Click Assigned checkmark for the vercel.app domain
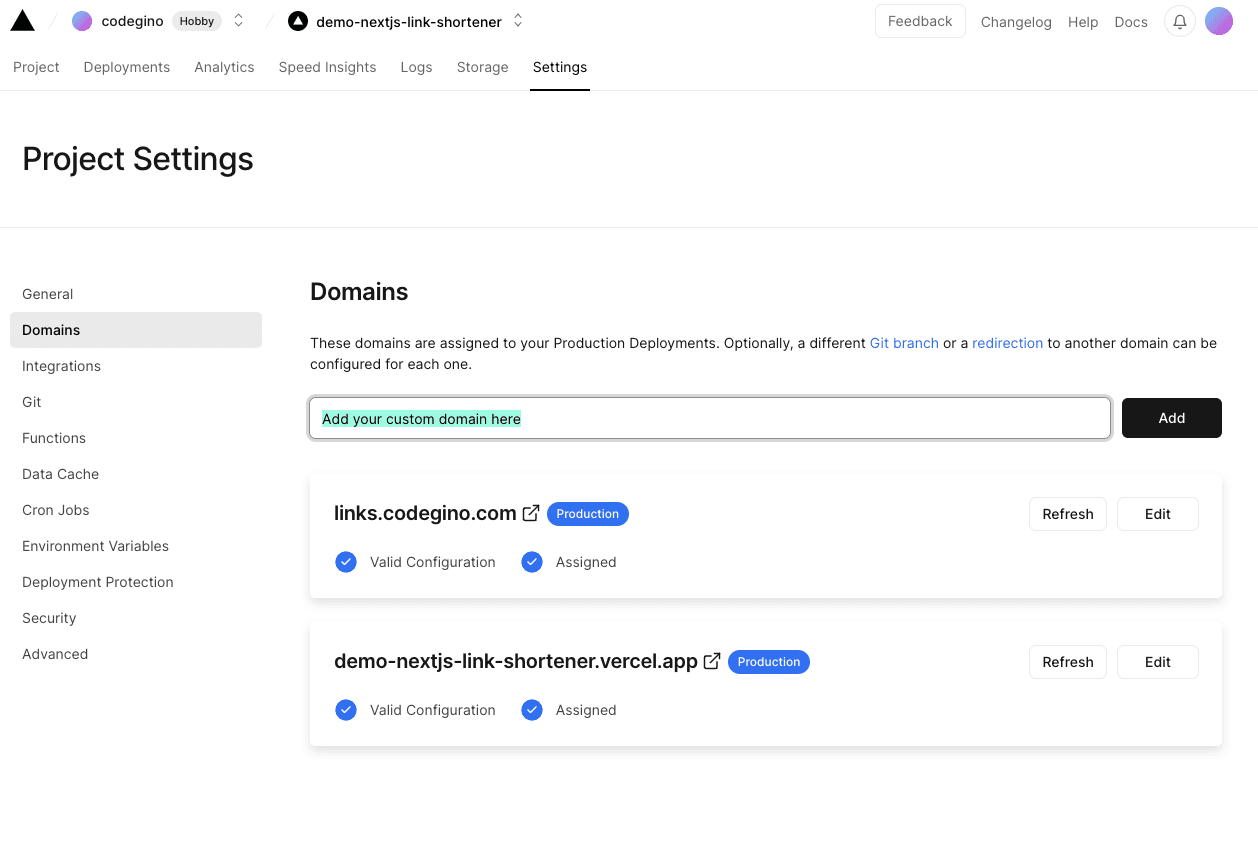The width and height of the screenshot is (1258, 841). (x=532, y=710)
